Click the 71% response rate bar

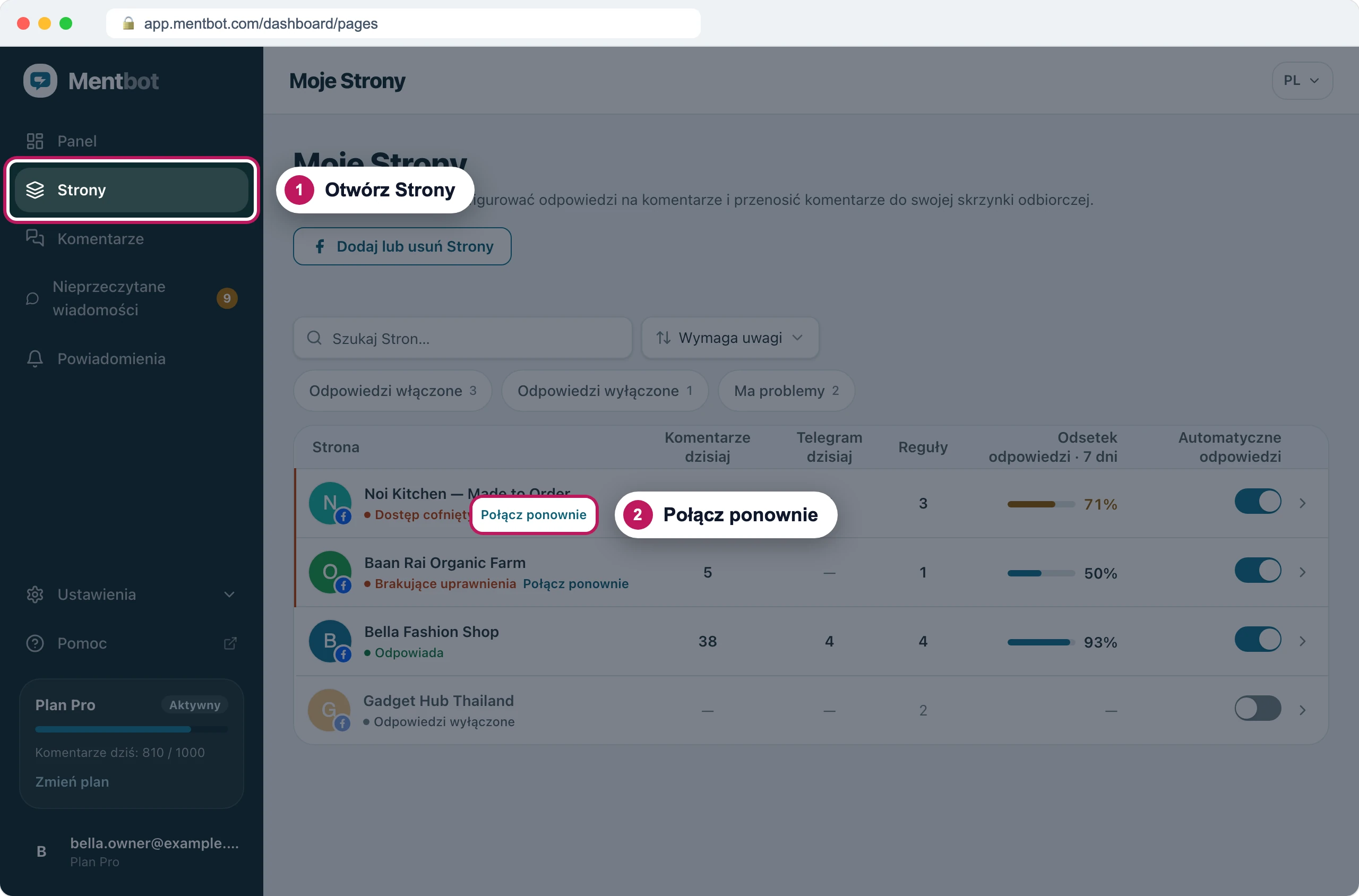click(x=1041, y=505)
